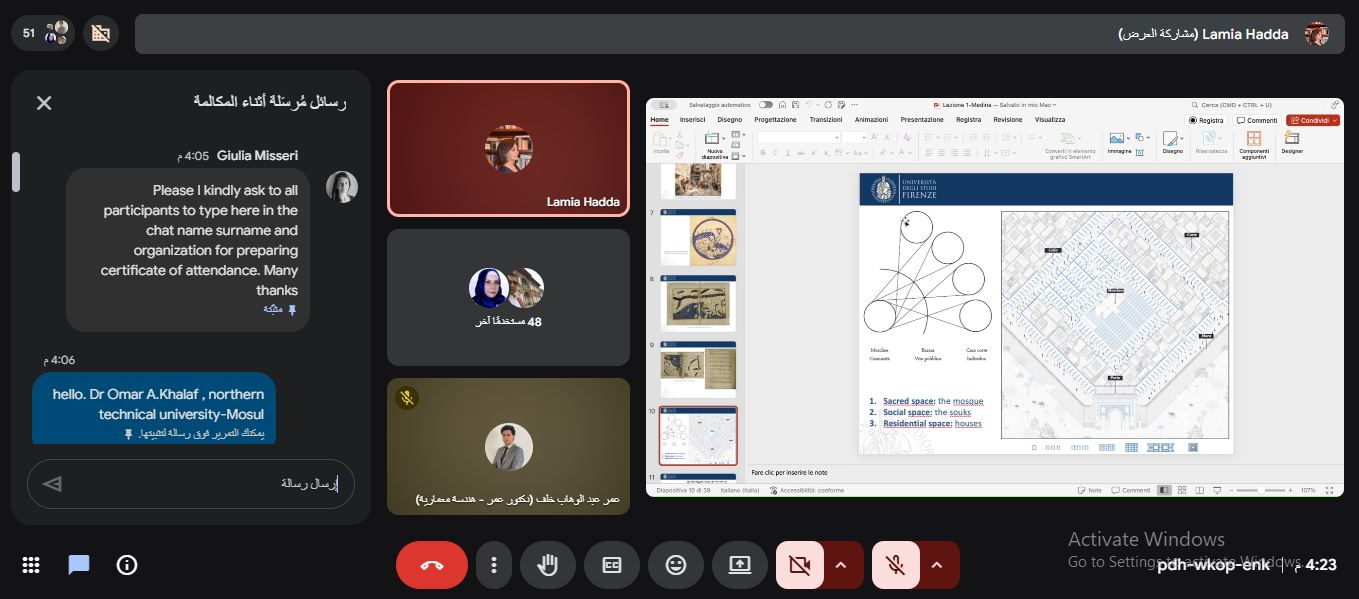This screenshot has width=1359, height=599.
Task: Expand camera settings arrow
Action: tap(841, 565)
